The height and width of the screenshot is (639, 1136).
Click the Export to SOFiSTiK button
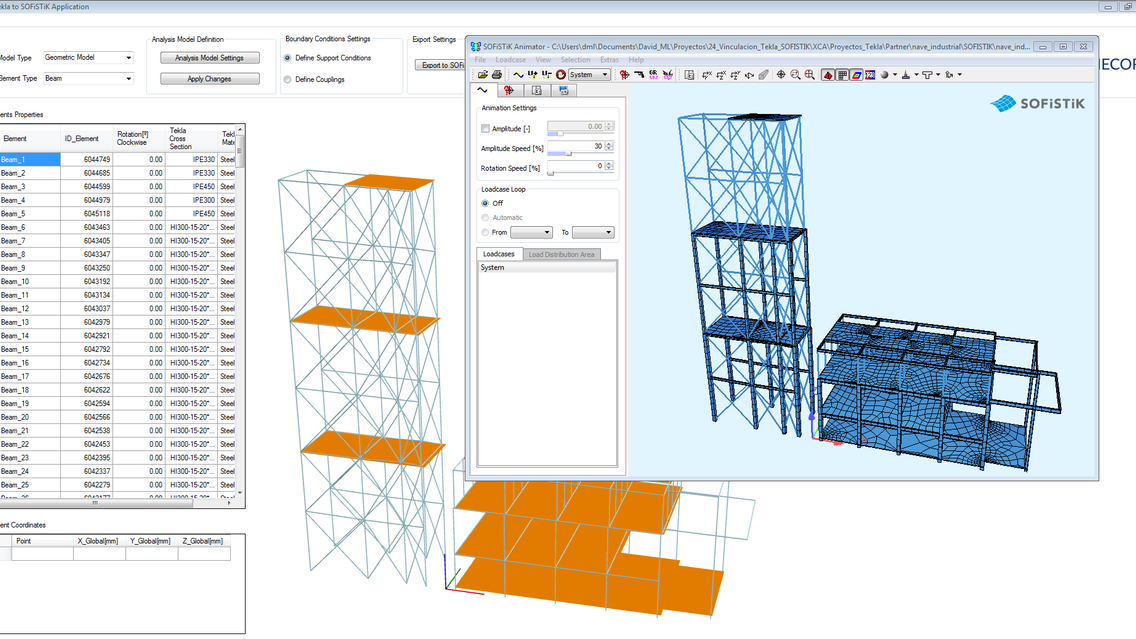pos(440,65)
